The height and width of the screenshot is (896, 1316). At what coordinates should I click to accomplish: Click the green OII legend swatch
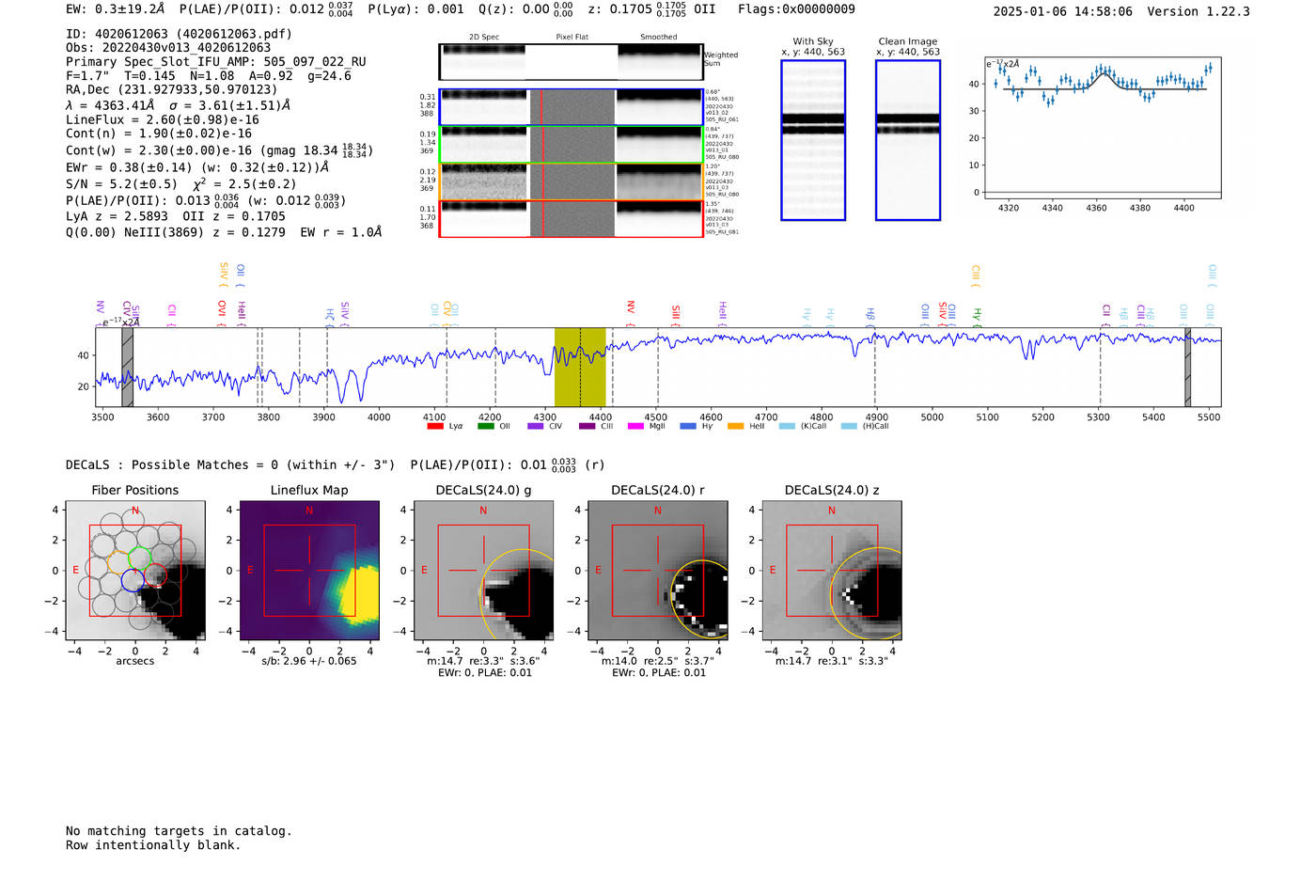pyautogui.click(x=485, y=426)
